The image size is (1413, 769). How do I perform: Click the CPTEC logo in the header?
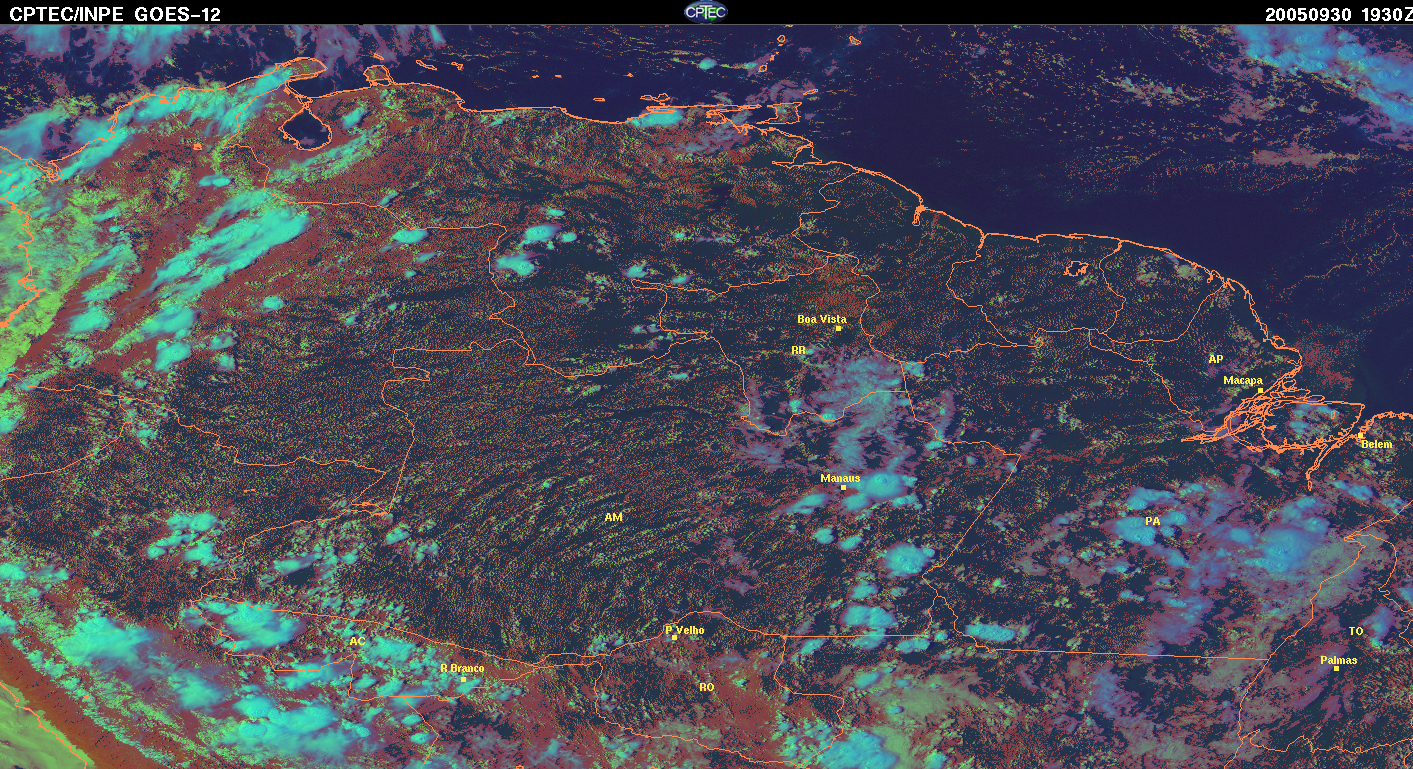[x=706, y=12]
